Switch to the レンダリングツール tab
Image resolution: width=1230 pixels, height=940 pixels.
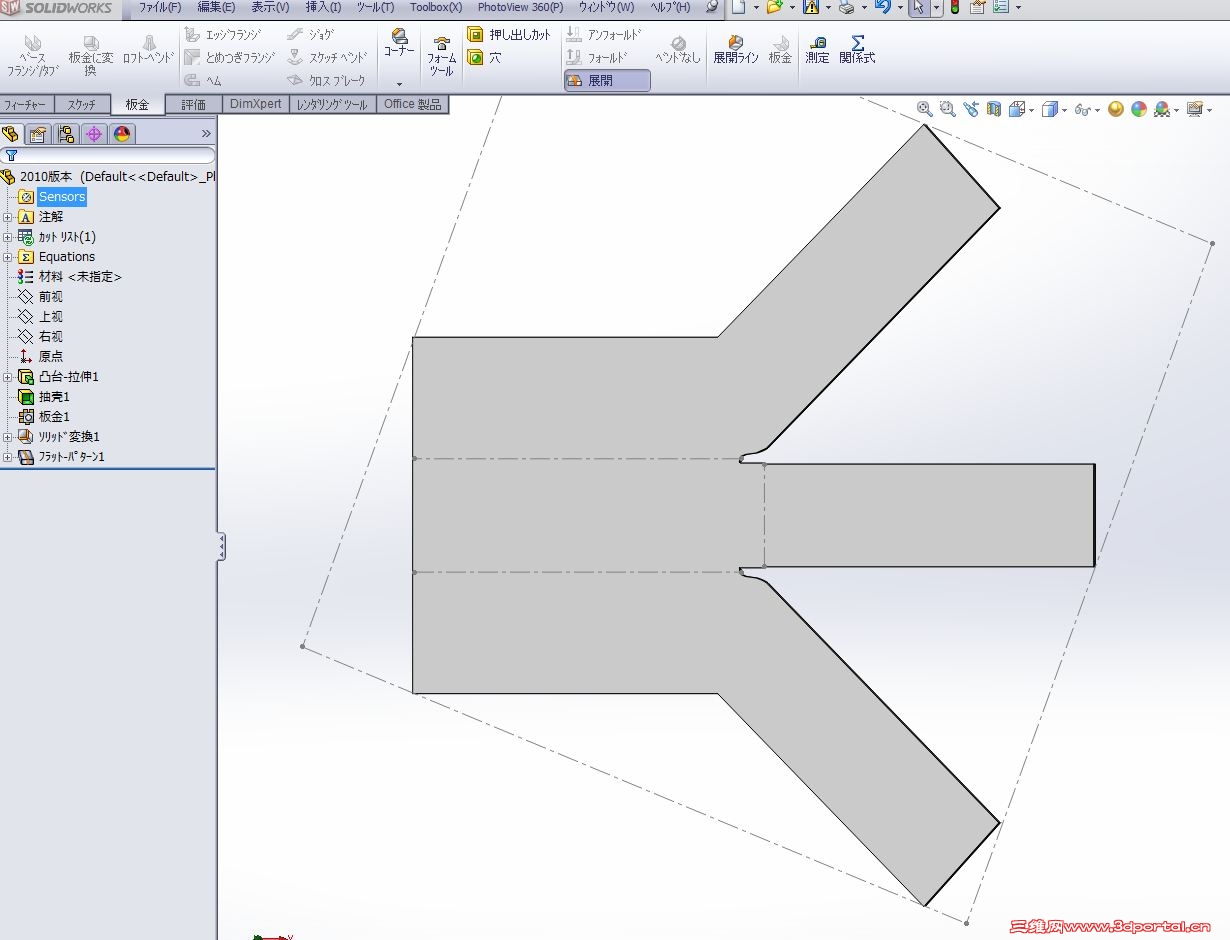click(x=333, y=104)
